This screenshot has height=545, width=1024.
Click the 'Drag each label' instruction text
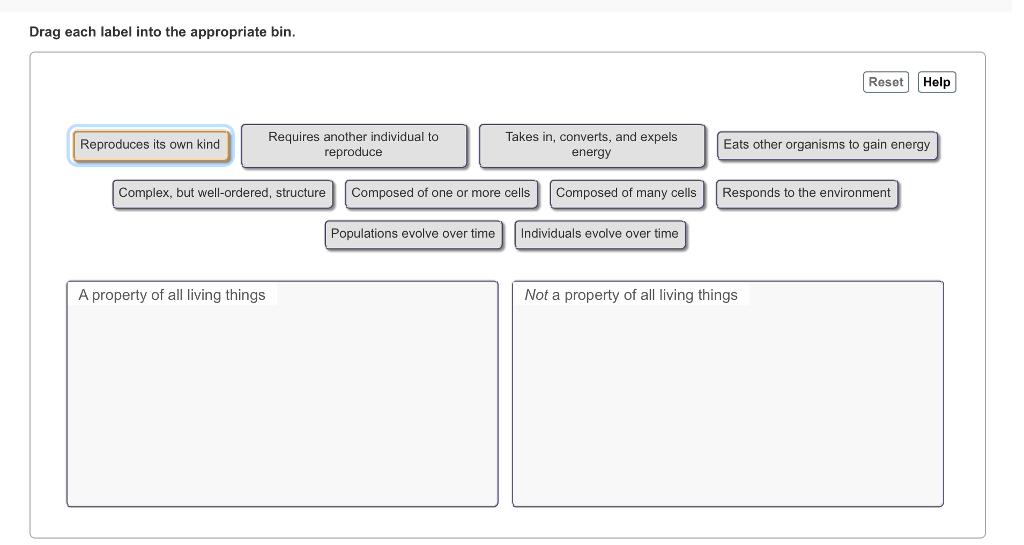pos(162,32)
